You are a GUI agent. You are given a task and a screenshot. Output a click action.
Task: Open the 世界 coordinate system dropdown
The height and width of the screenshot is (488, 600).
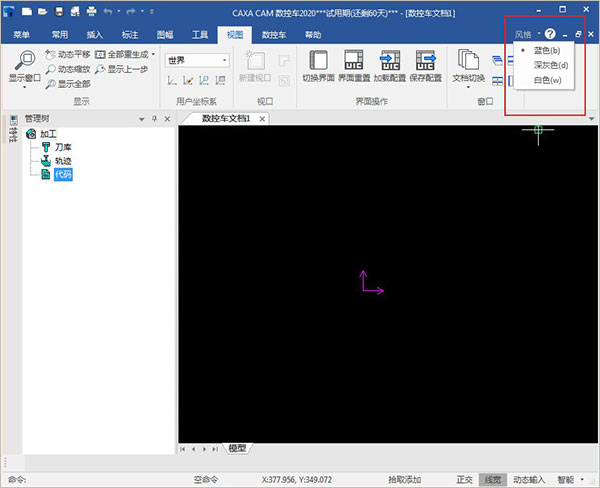(x=196, y=60)
